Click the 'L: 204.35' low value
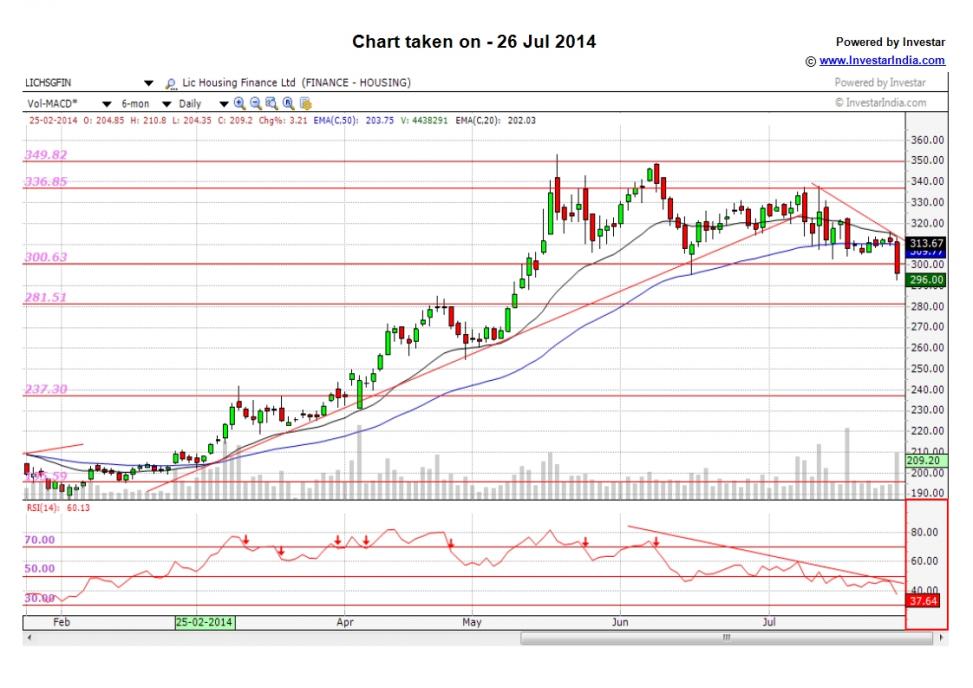This screenshot has width=973, height=688. pyautogui.click(x=192, y=120)
